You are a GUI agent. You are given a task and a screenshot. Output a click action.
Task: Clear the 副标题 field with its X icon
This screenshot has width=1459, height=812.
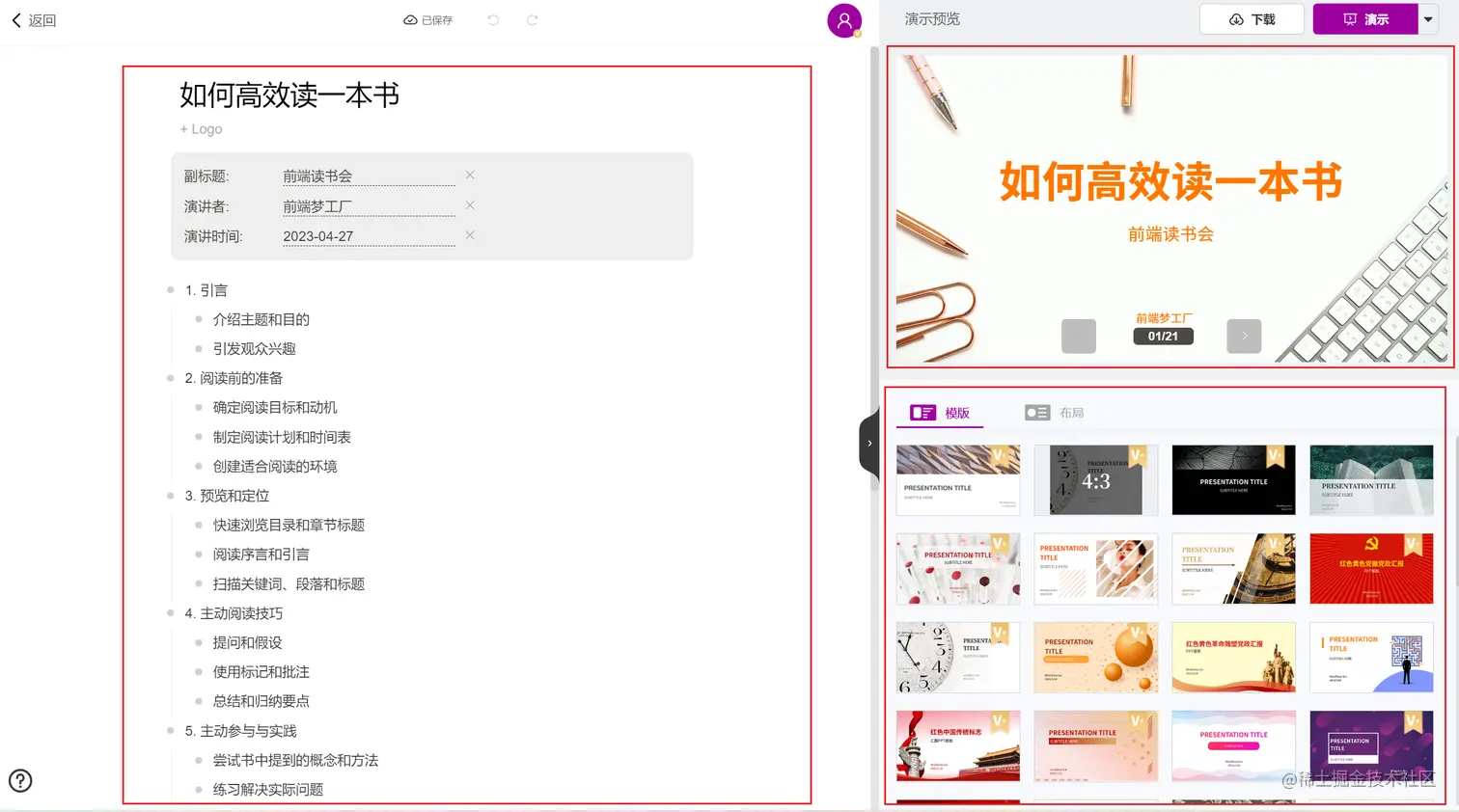(470, 175)
